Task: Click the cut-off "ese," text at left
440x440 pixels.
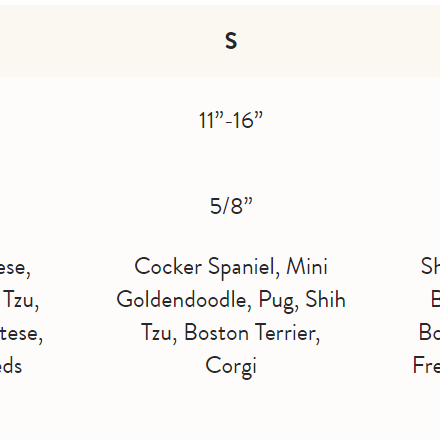Action: [x=15, y=269]
